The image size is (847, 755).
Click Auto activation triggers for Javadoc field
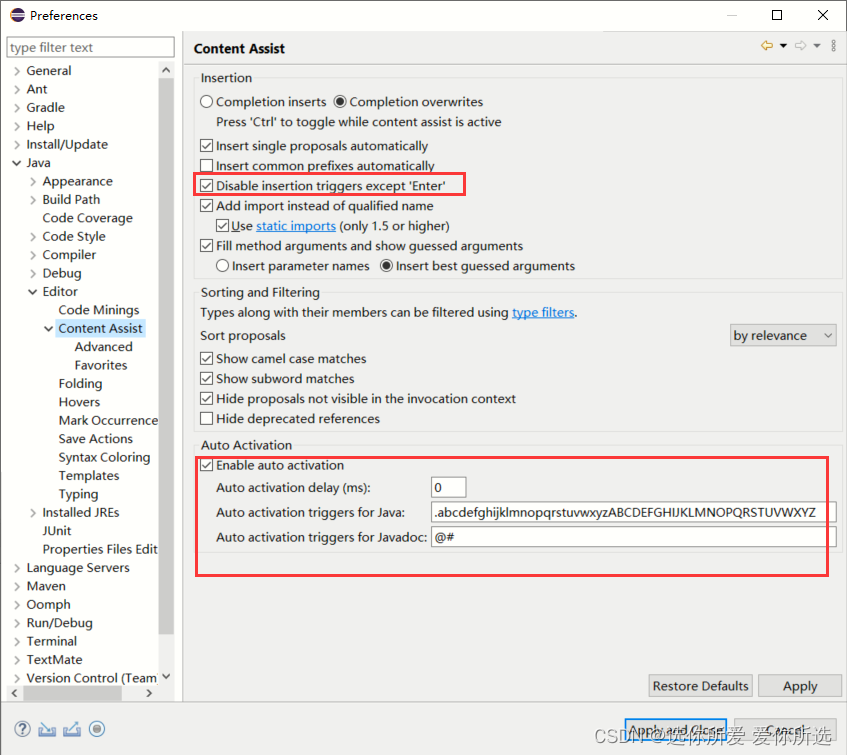coord(634,537)
